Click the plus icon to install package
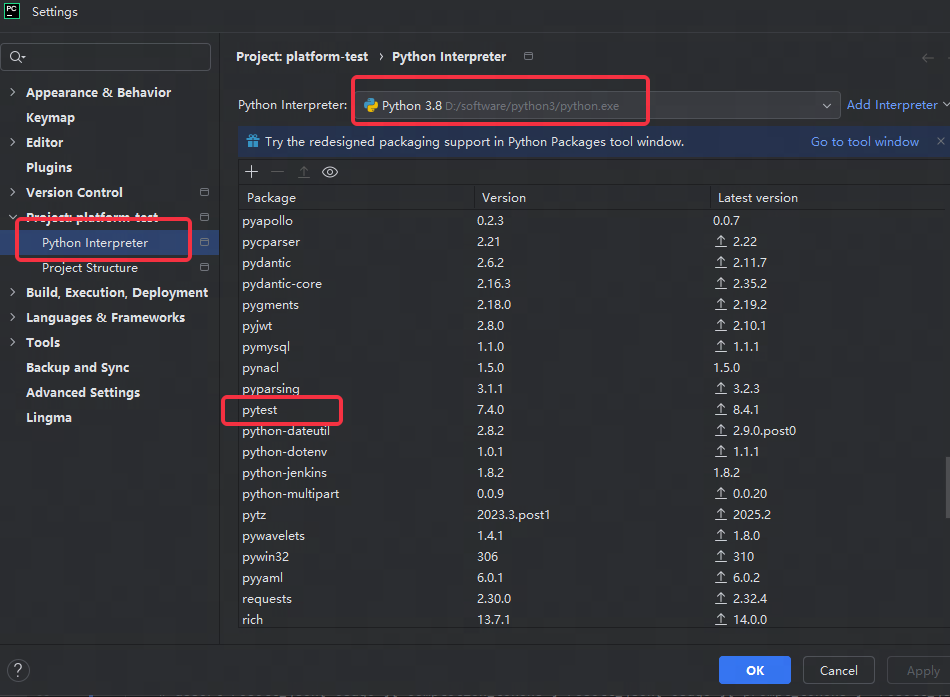950x697 pixels. click(251, 172)
